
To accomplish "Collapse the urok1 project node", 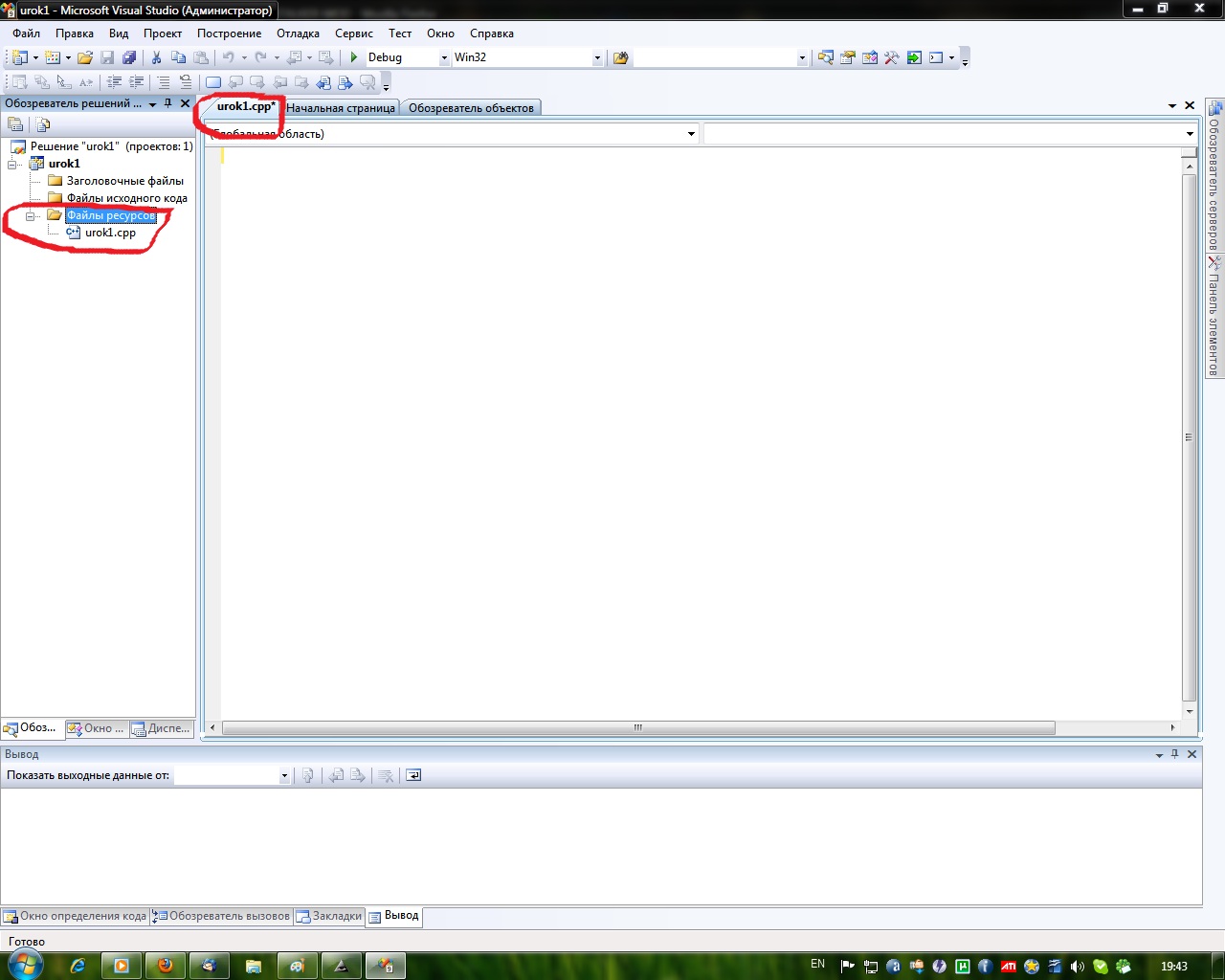I will pyautogui.click(x=13, y=164).
